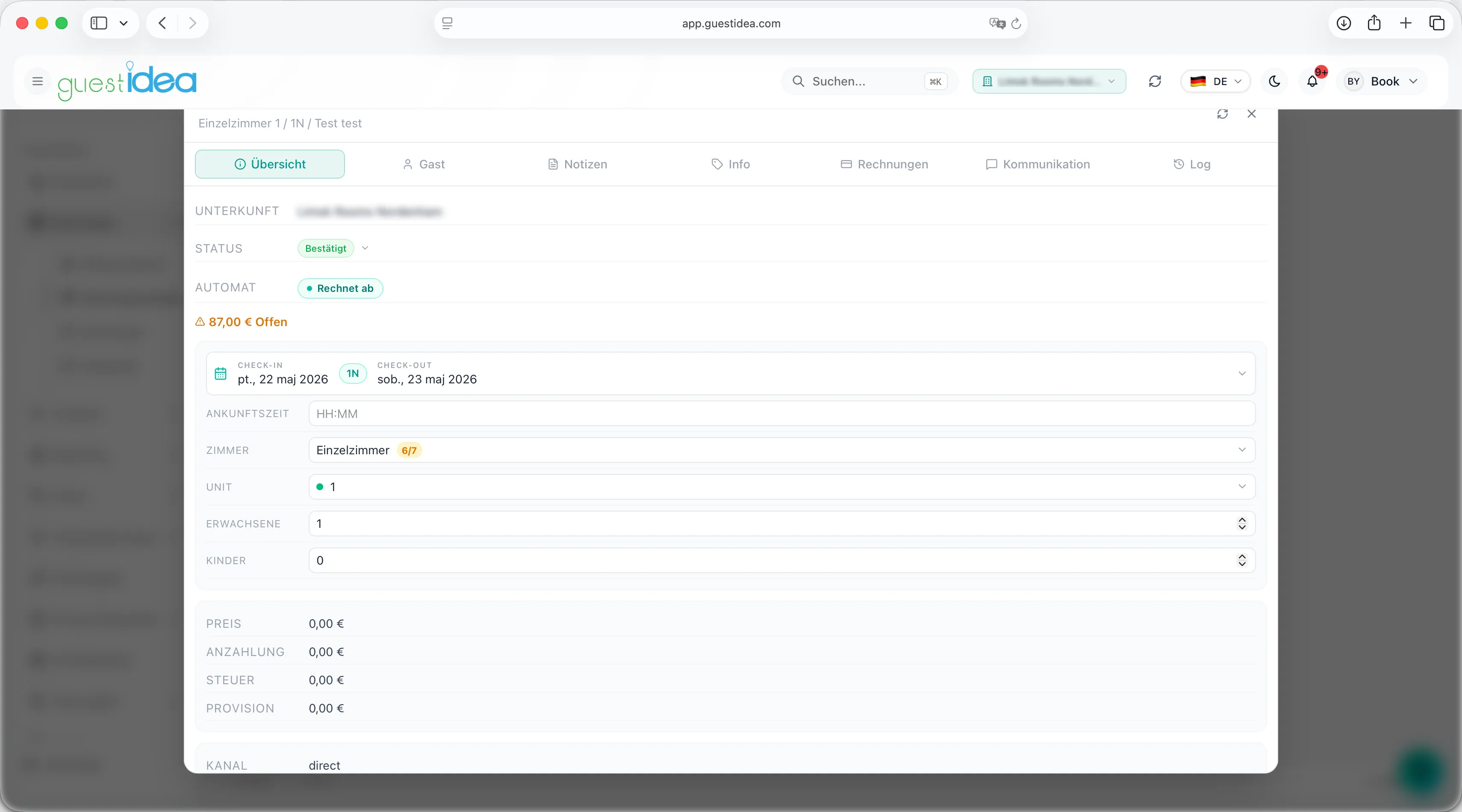Viewport: 1462px width, 812px height.
Task: Open the property selector dropdown in header
Action: [x=1049, y=81]
